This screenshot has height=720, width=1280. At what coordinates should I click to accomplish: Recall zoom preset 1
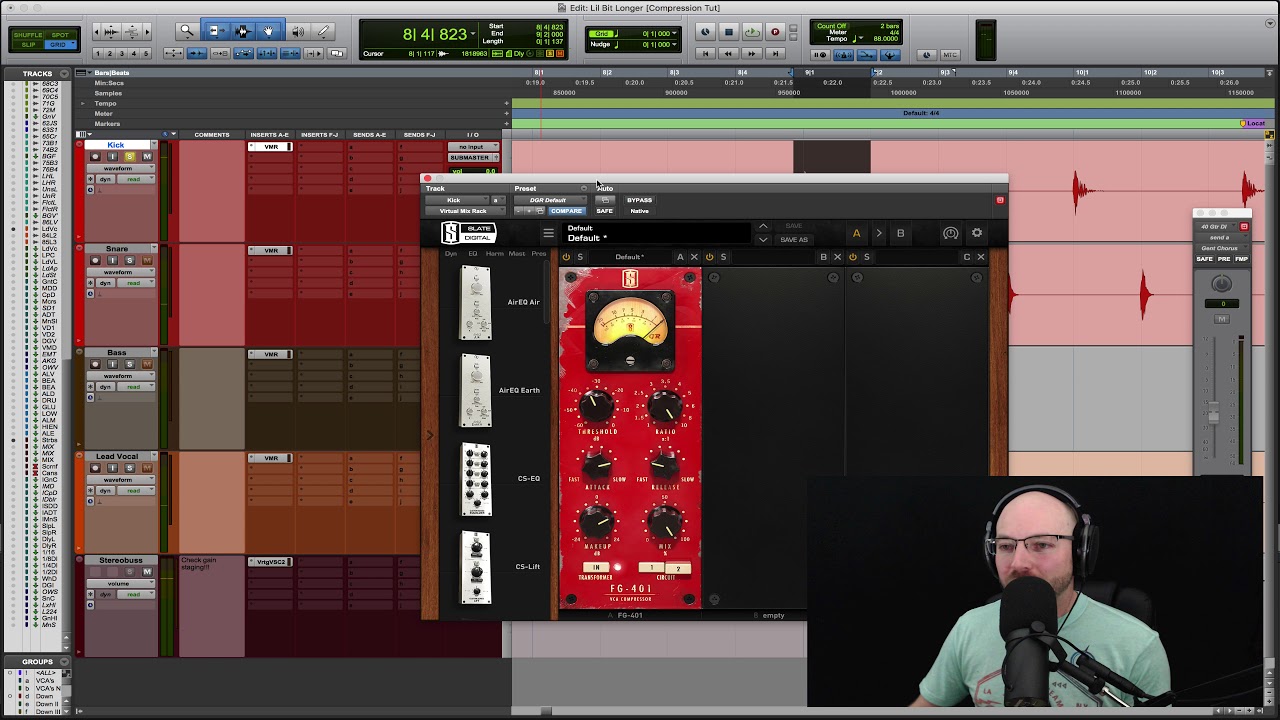99,53
